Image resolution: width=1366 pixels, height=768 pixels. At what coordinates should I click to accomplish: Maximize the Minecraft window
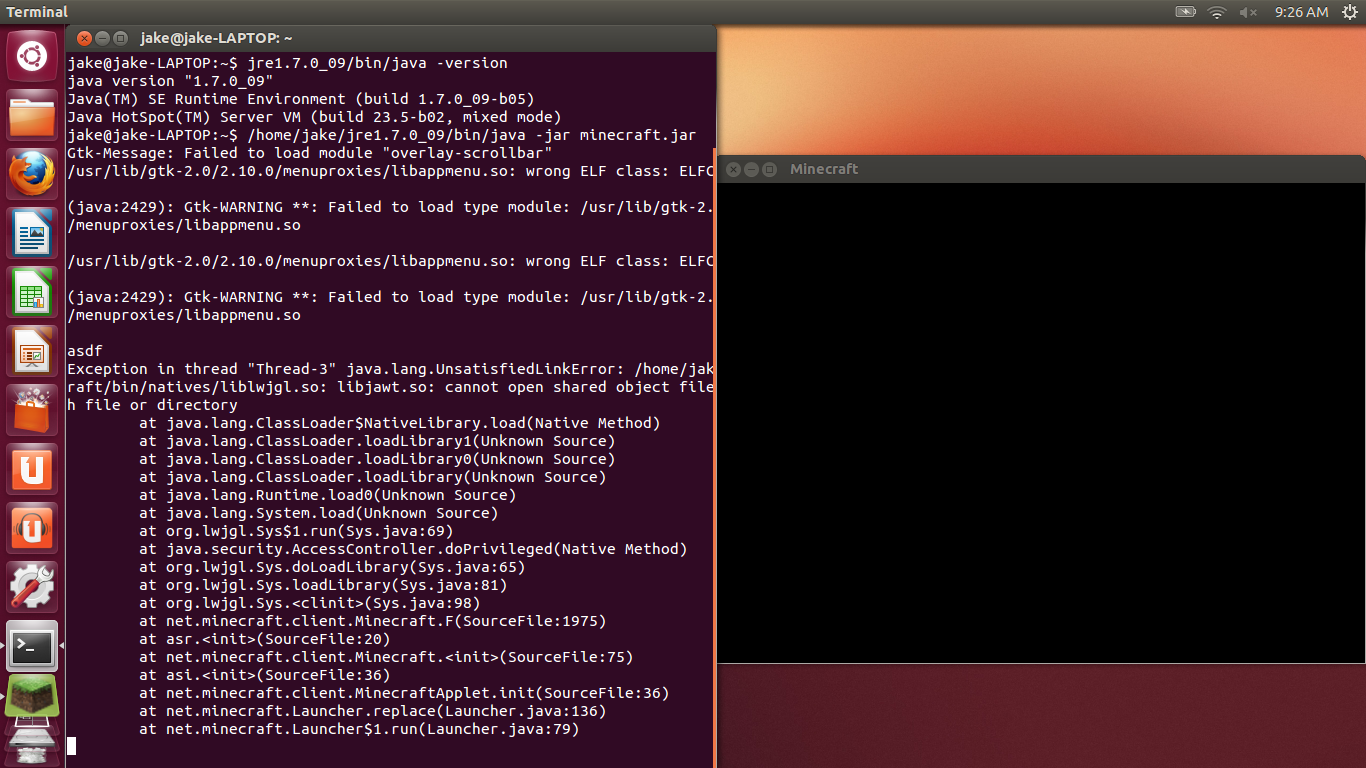tap(769, 170)
